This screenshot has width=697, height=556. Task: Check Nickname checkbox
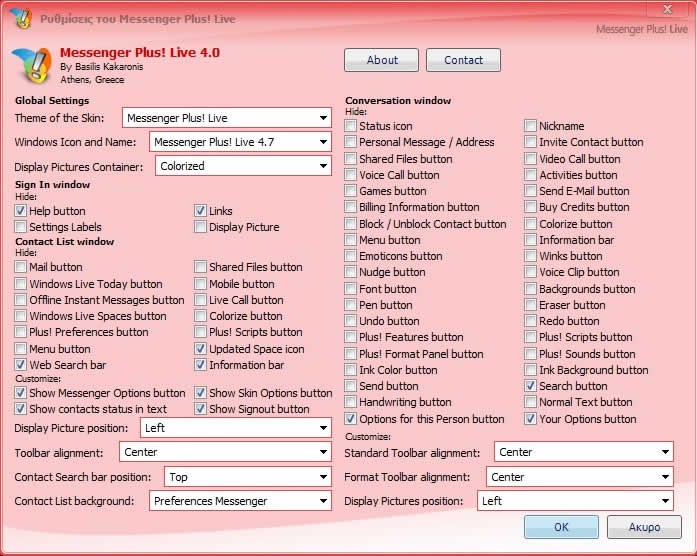coord(530,126)
